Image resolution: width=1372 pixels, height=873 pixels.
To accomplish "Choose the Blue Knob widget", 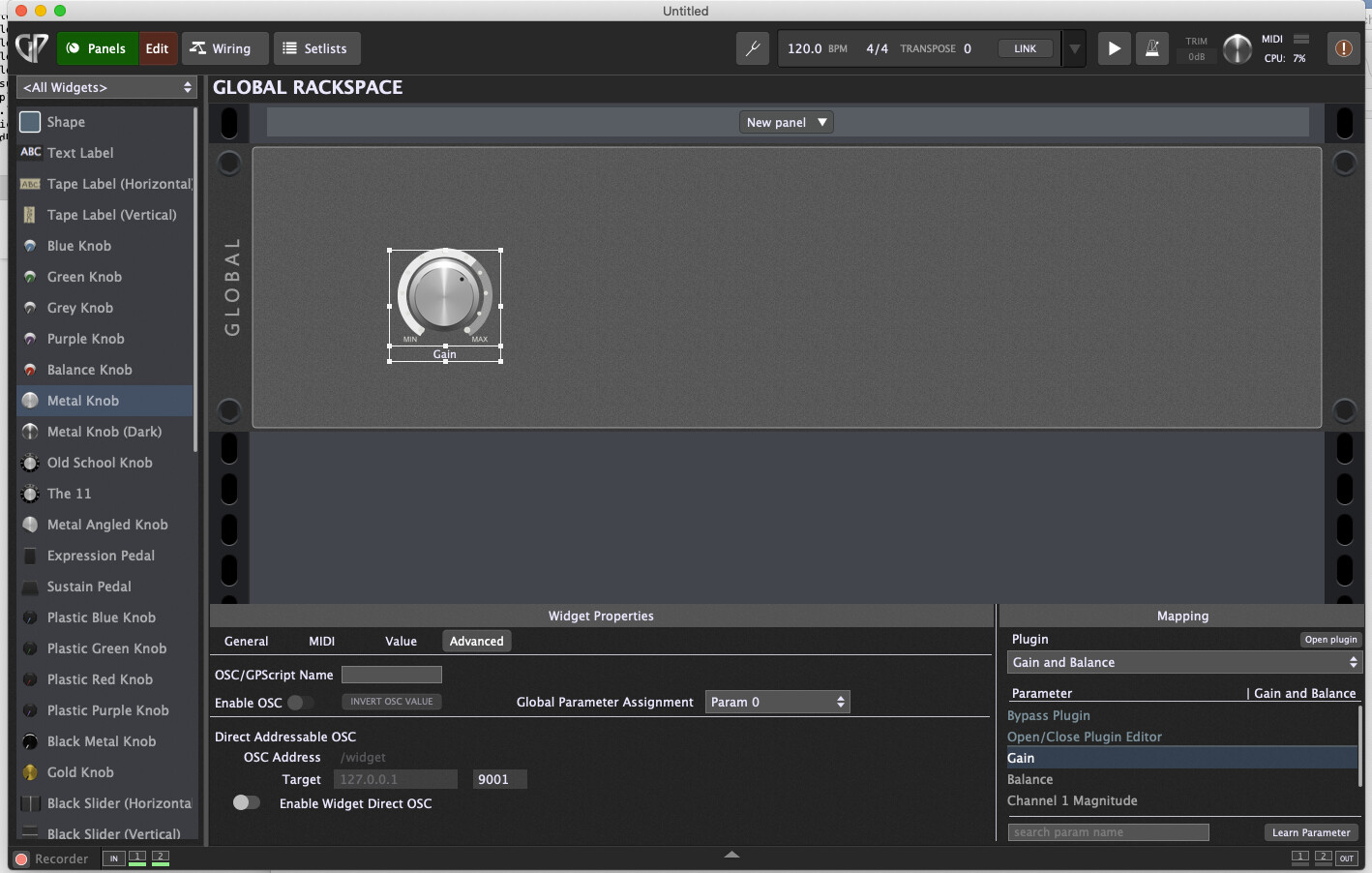I will coord(104,246).
